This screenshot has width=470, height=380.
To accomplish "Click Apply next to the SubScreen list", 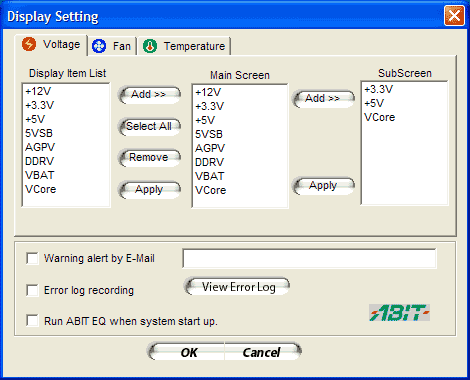I will [x=323, y=186].
